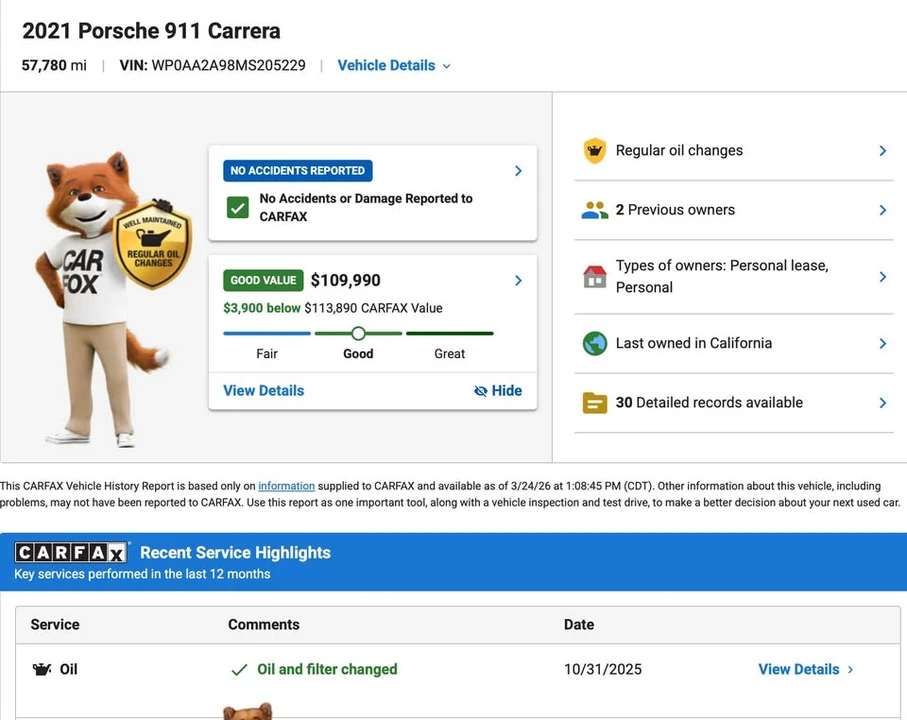Screen dimensions: 907x720
Task: Open the Types of owners row chevron
Action: (883, 277)
